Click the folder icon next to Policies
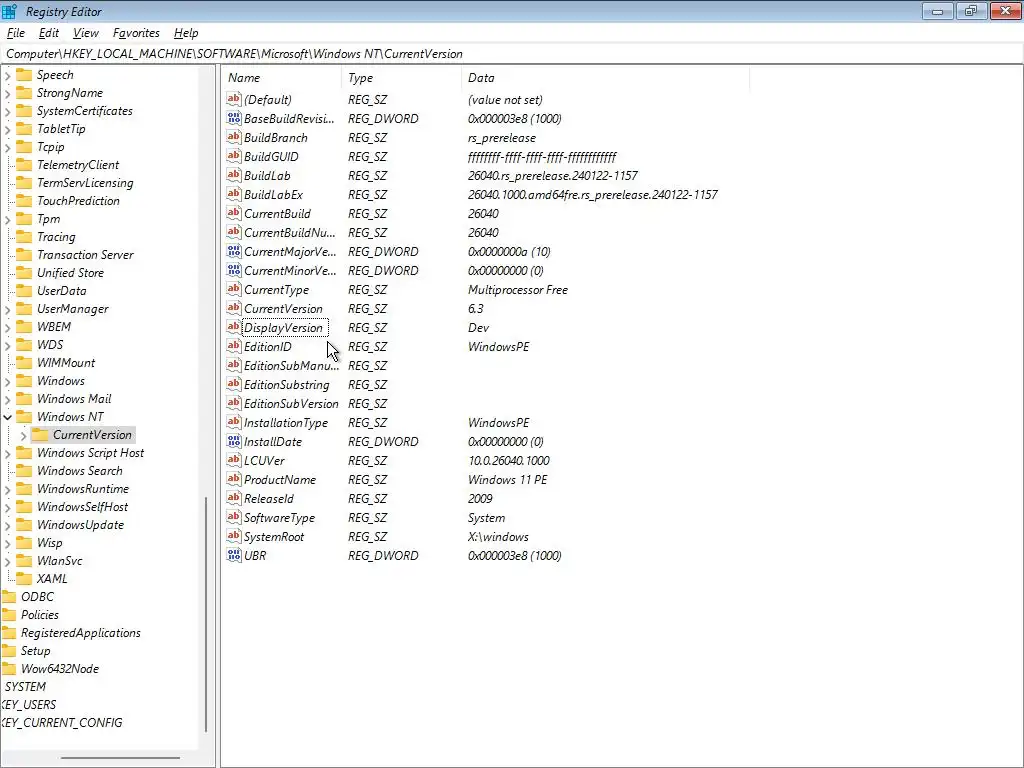The image size is (1024, 768). point(9,615)
